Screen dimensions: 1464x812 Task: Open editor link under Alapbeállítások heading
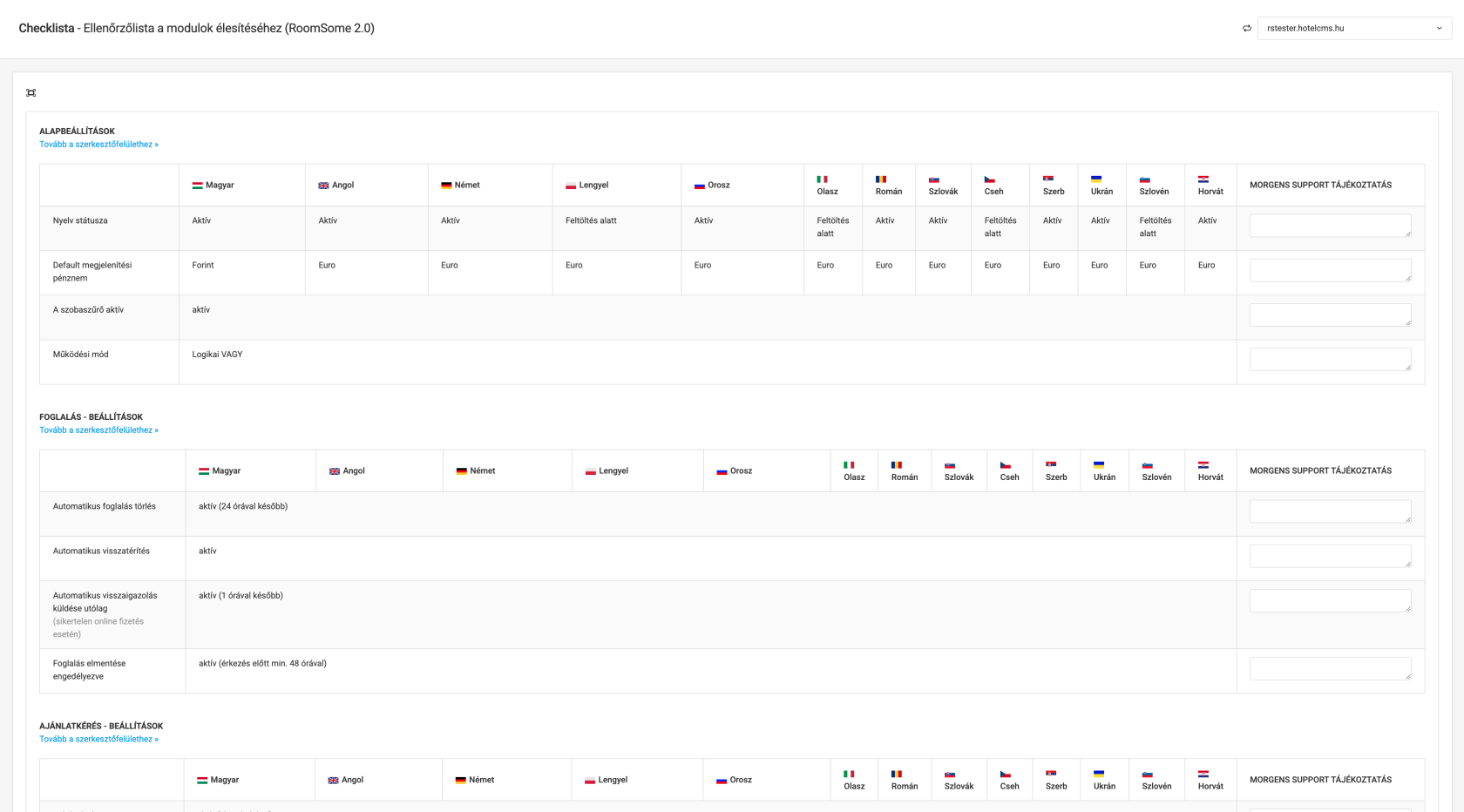98,145
